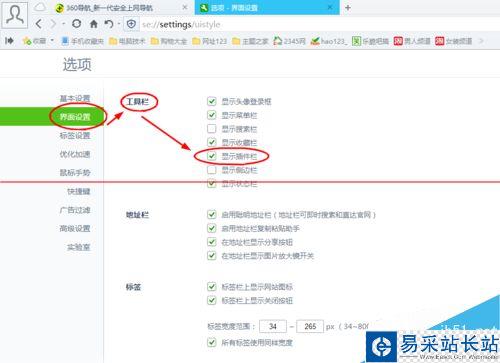Click the 工具栏 section label
The width and height of the screenshot is (500, 363).
point(138,101)
